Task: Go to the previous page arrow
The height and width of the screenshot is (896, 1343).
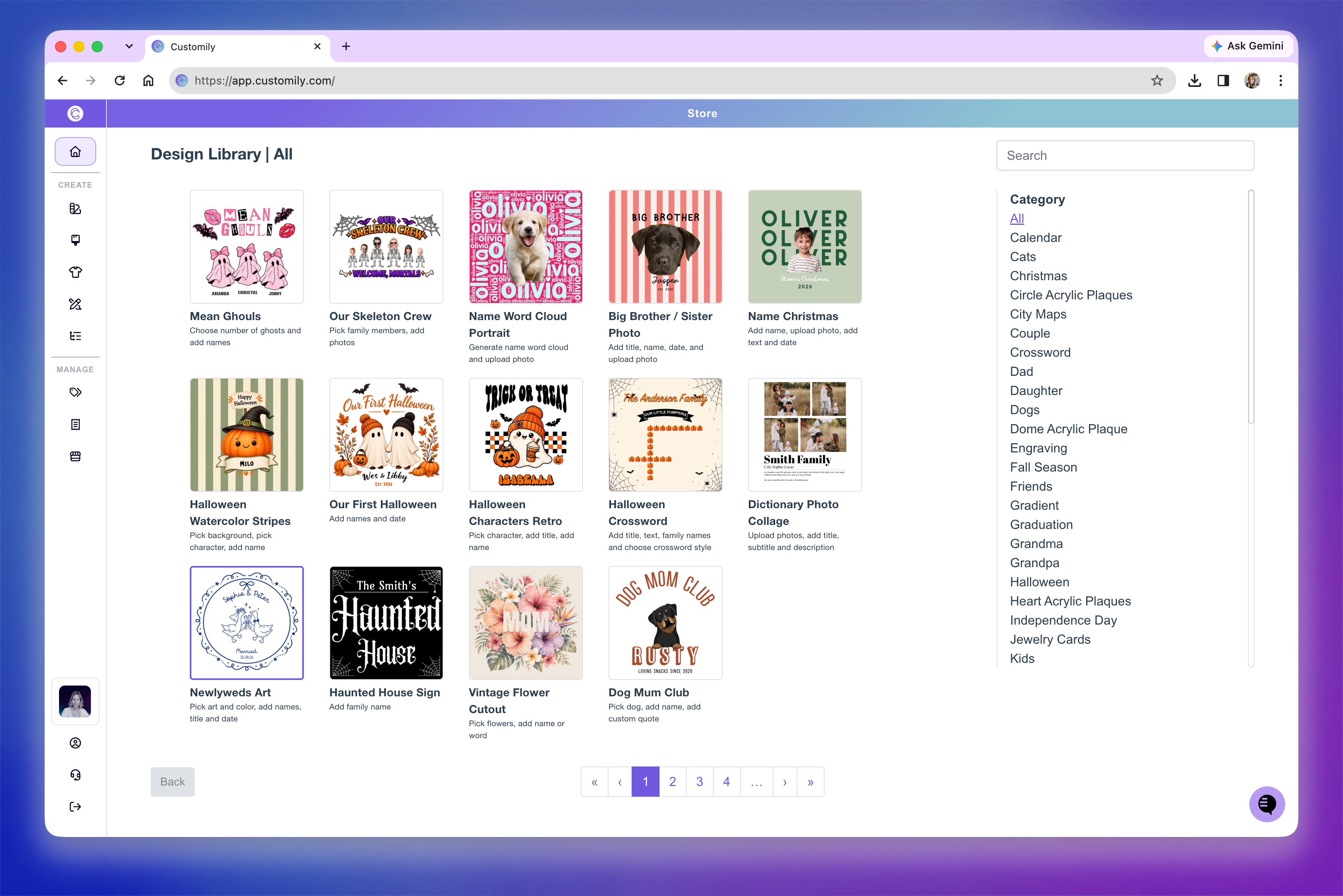Action: (620, 782)
